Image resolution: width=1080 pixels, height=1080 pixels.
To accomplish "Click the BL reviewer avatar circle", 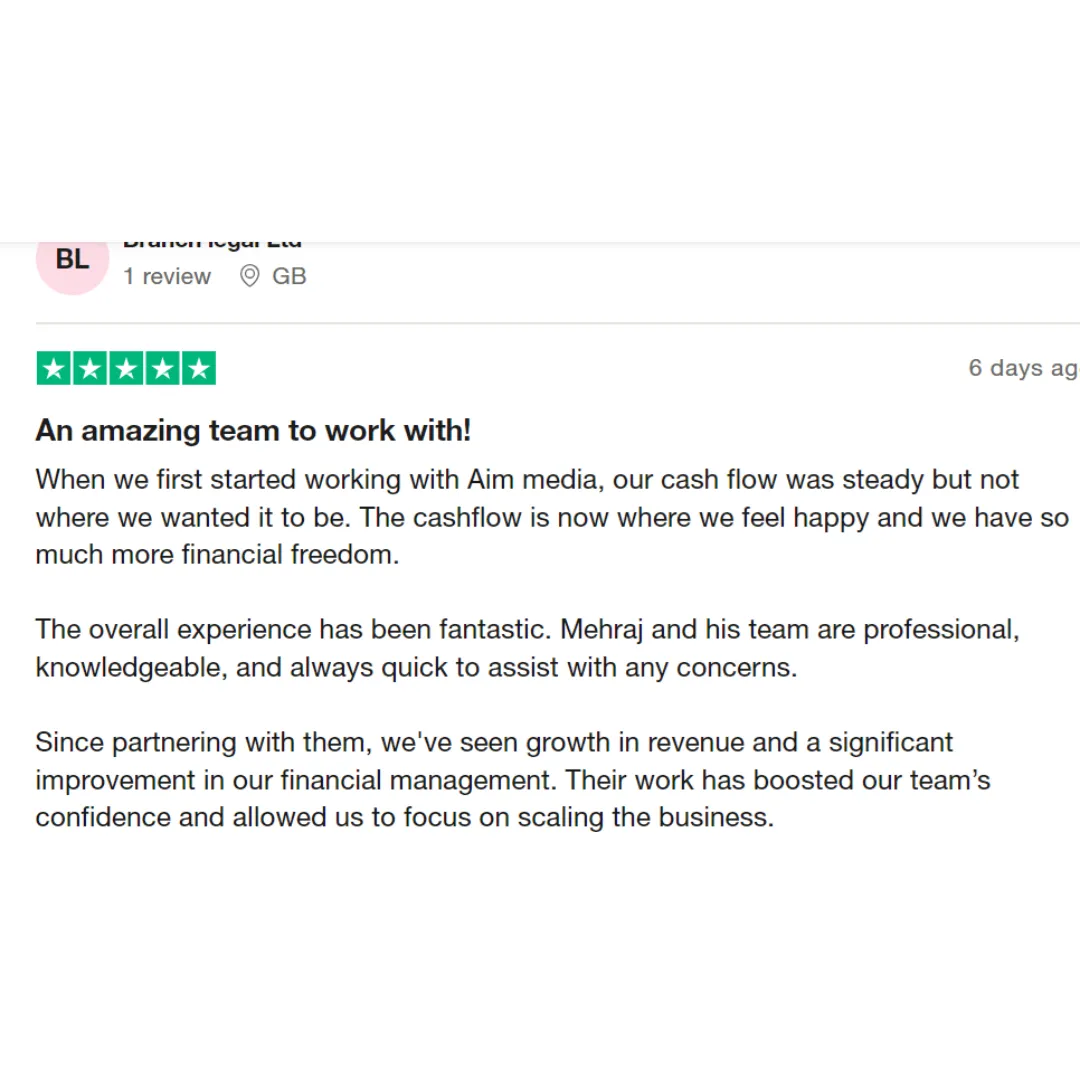I will pyautogui.click(x=72, y=265).
